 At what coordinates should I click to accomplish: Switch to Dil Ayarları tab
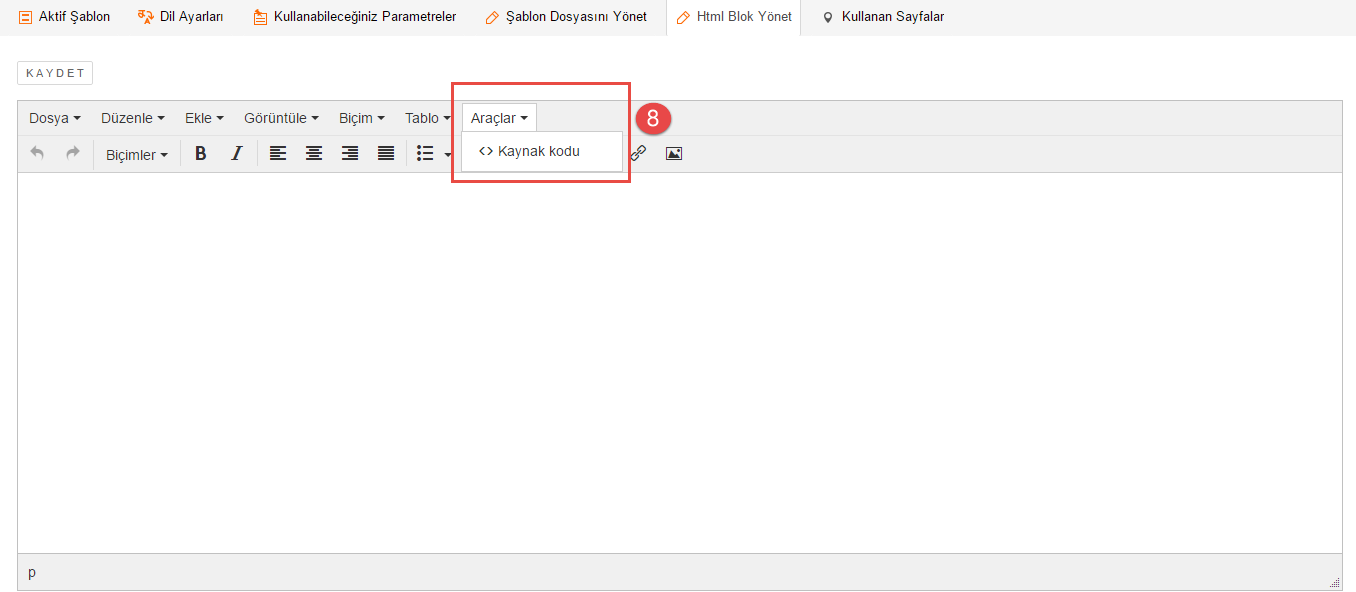click(x=180, y=17)
